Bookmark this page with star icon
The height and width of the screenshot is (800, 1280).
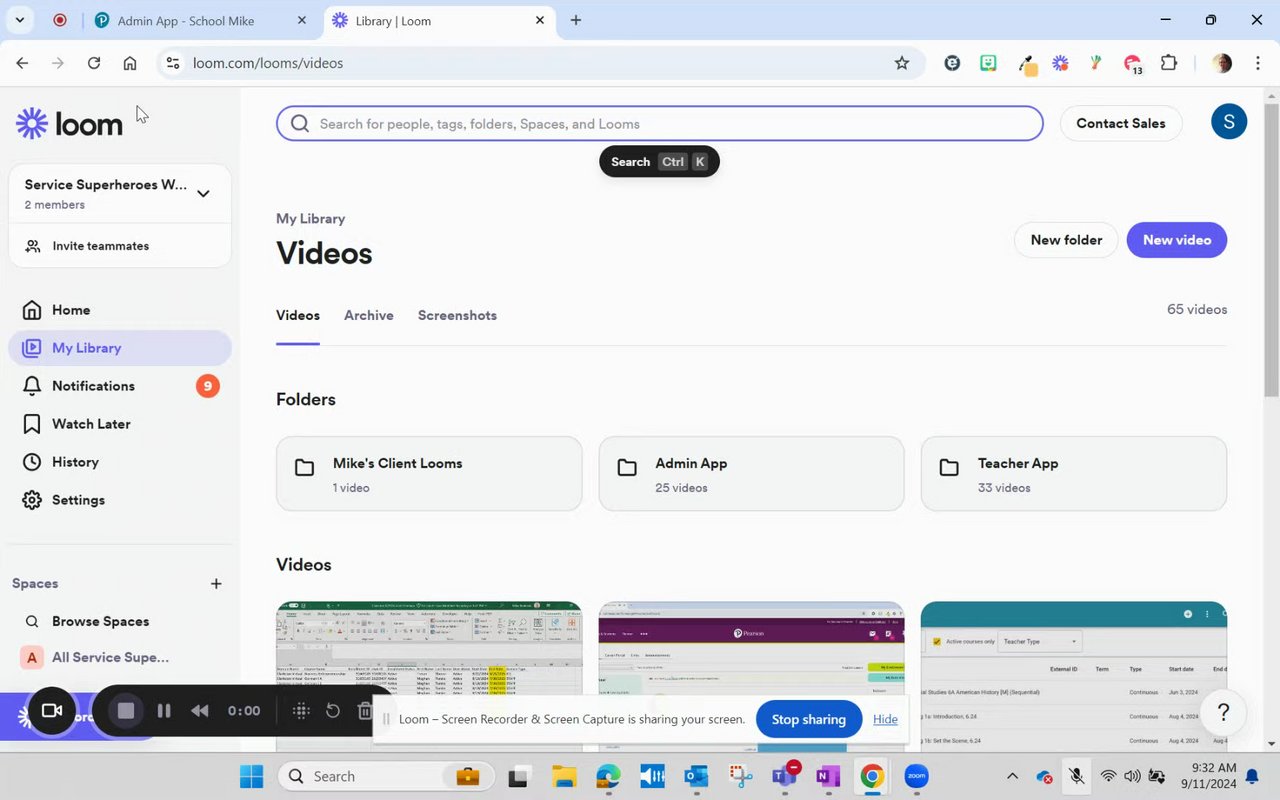902,63
